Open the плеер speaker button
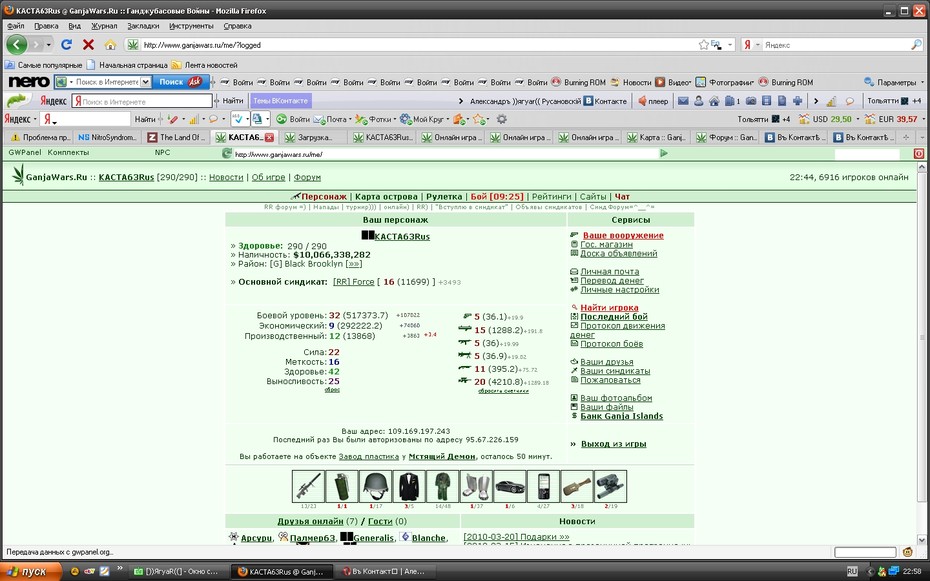The height and width of the screenshot is (581, 930). click(652, 101)
